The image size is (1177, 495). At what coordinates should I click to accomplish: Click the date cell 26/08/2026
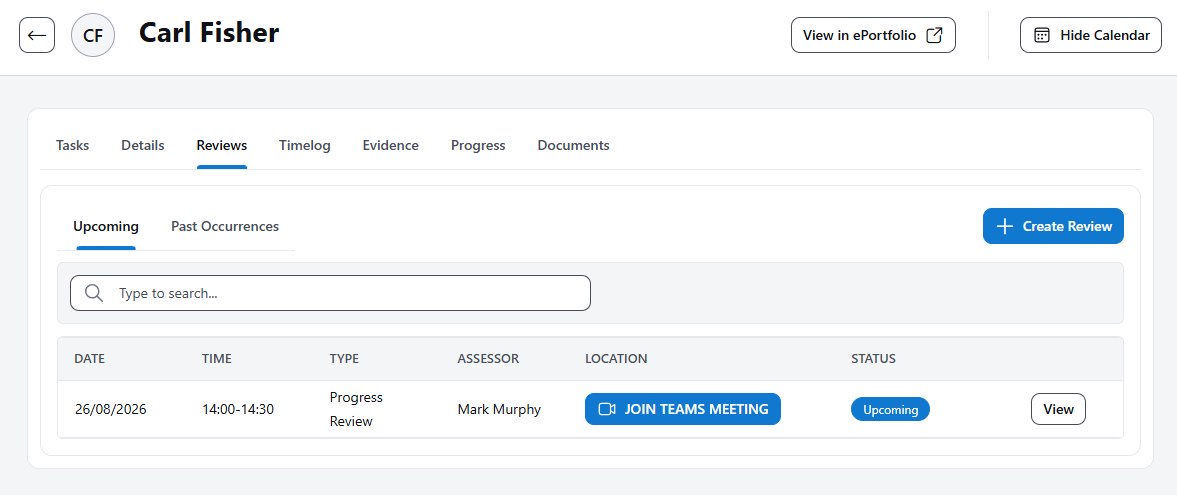[110, 409]
